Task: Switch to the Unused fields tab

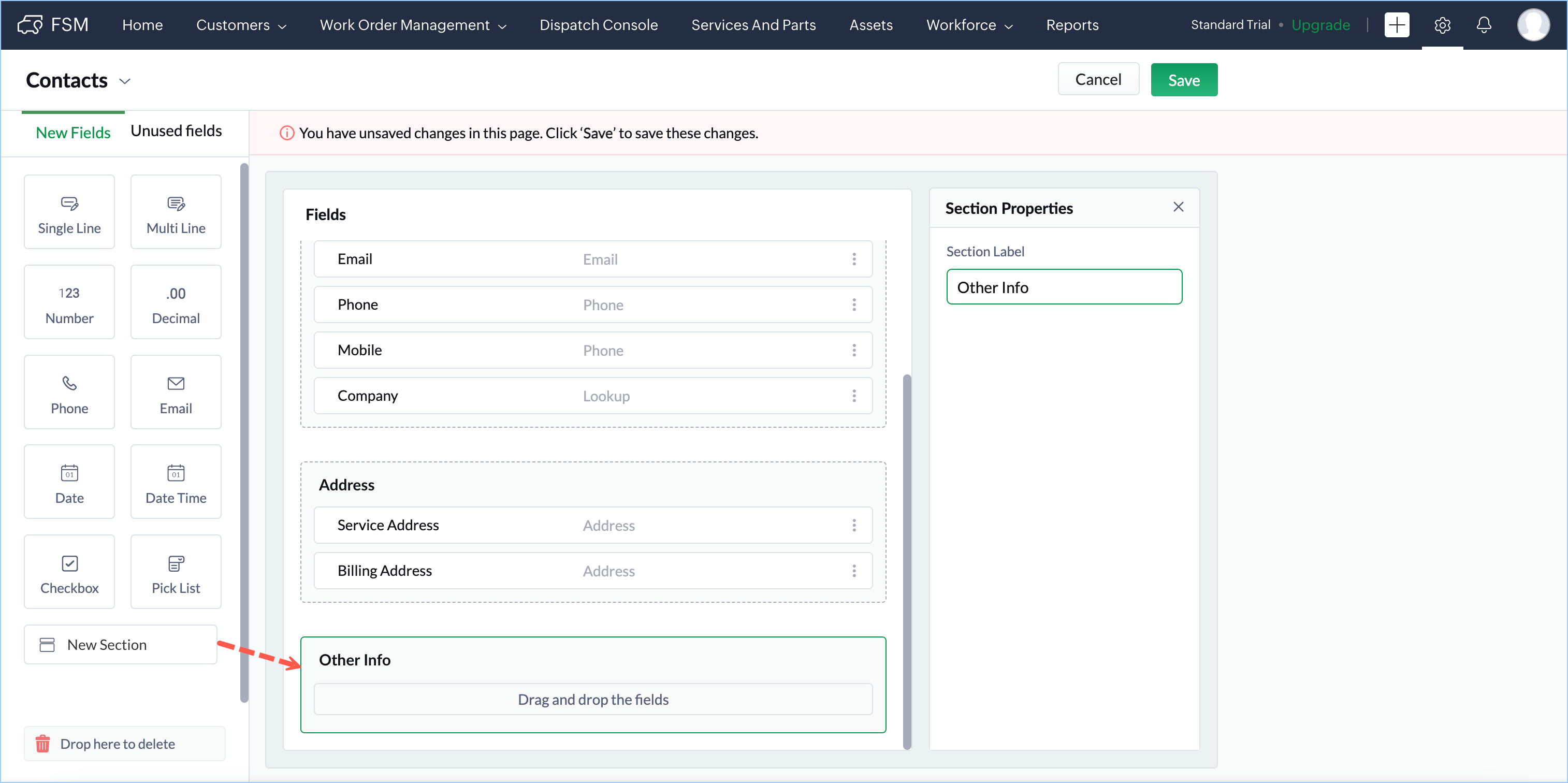Action: click(176, 131)
